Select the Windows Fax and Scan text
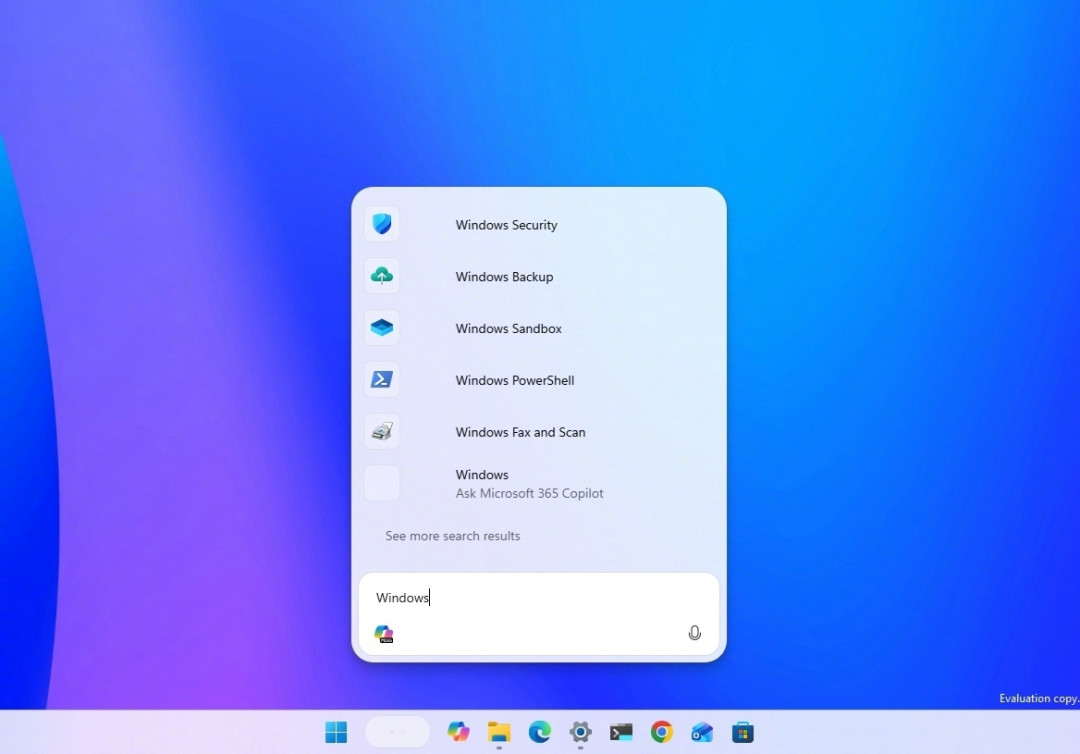The height and width of the screenshot is (754, 1080). coord(520,432)
